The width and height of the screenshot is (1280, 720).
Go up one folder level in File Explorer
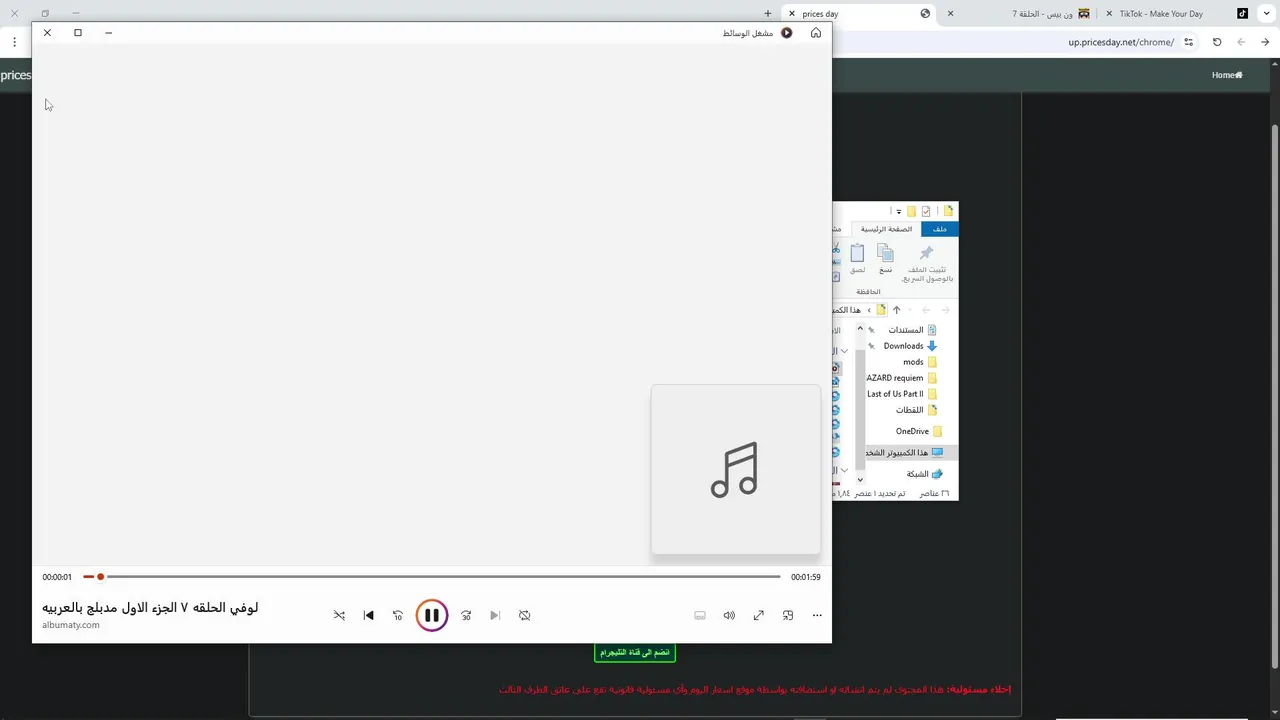click(x=897, y=310)
